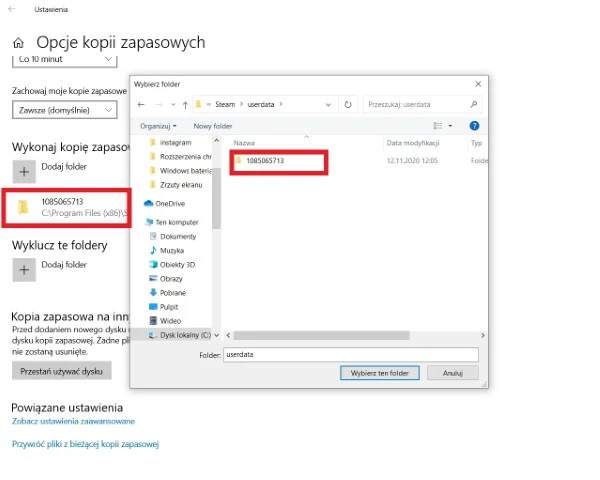Viewport: 600px width, 480px height.
Task: Open the view options dropdown
Action: [450, 126]
